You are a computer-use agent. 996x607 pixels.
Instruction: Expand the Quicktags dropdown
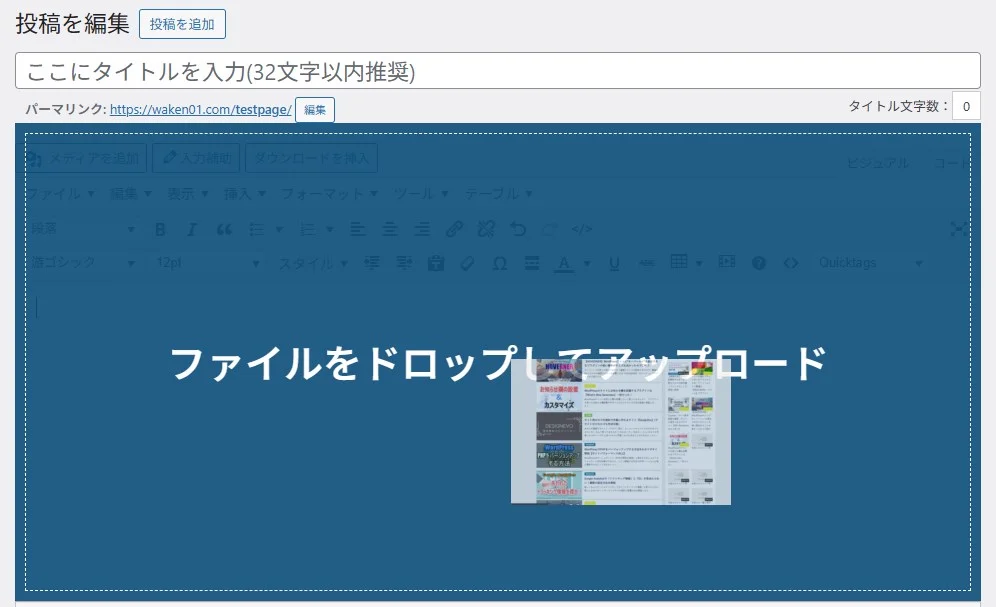tap(870, 263)
